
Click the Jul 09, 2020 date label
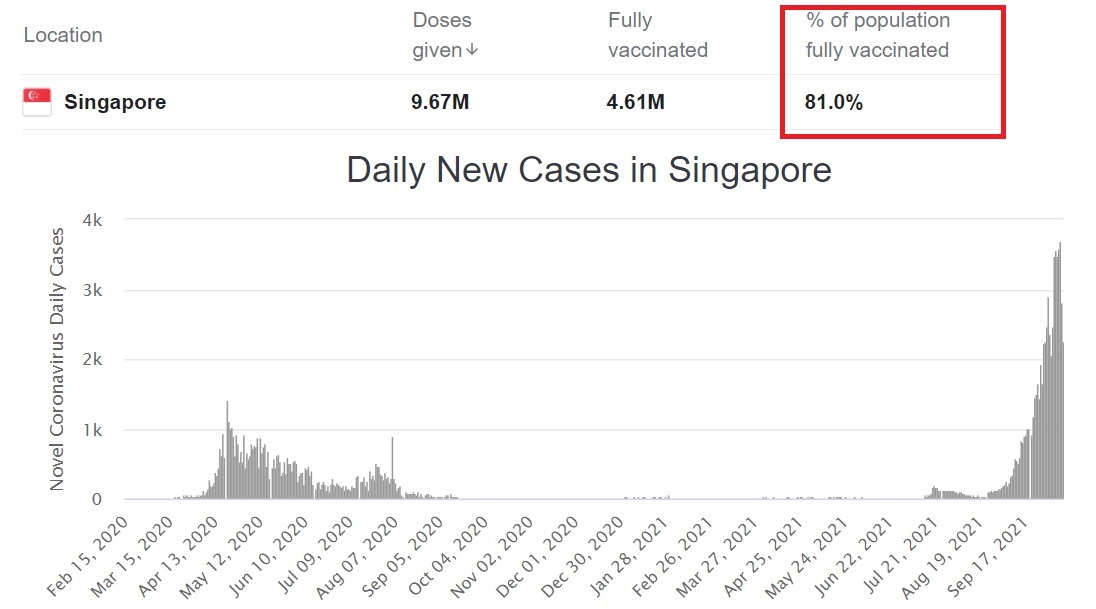click(315, 556)
